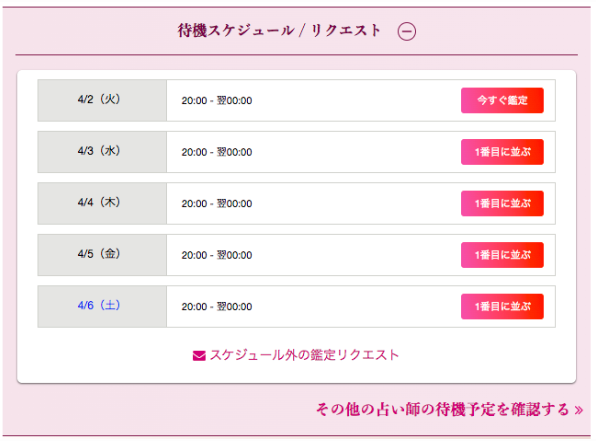Screen dimensions: 596x441
Task: Join the queue for 4/6 Saturday
Action: click(502, 306)
